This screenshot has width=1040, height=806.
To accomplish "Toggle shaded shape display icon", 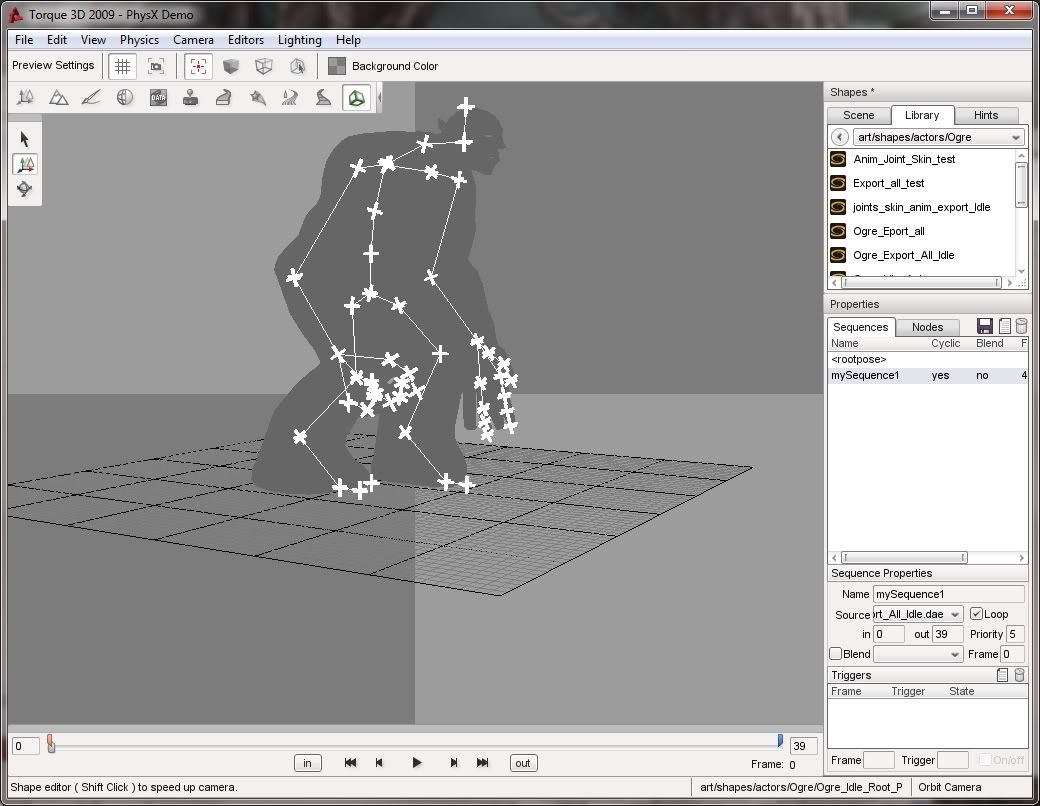I will pyautogui.click(x=231, y=66).
